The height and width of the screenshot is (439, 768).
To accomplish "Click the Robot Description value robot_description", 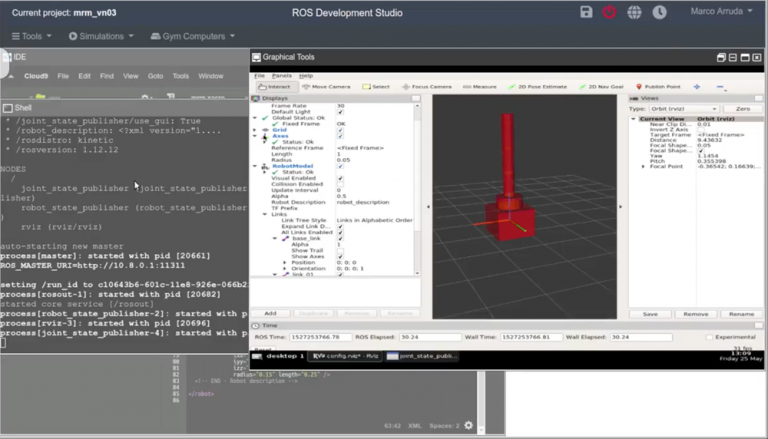I will (363, 202).
